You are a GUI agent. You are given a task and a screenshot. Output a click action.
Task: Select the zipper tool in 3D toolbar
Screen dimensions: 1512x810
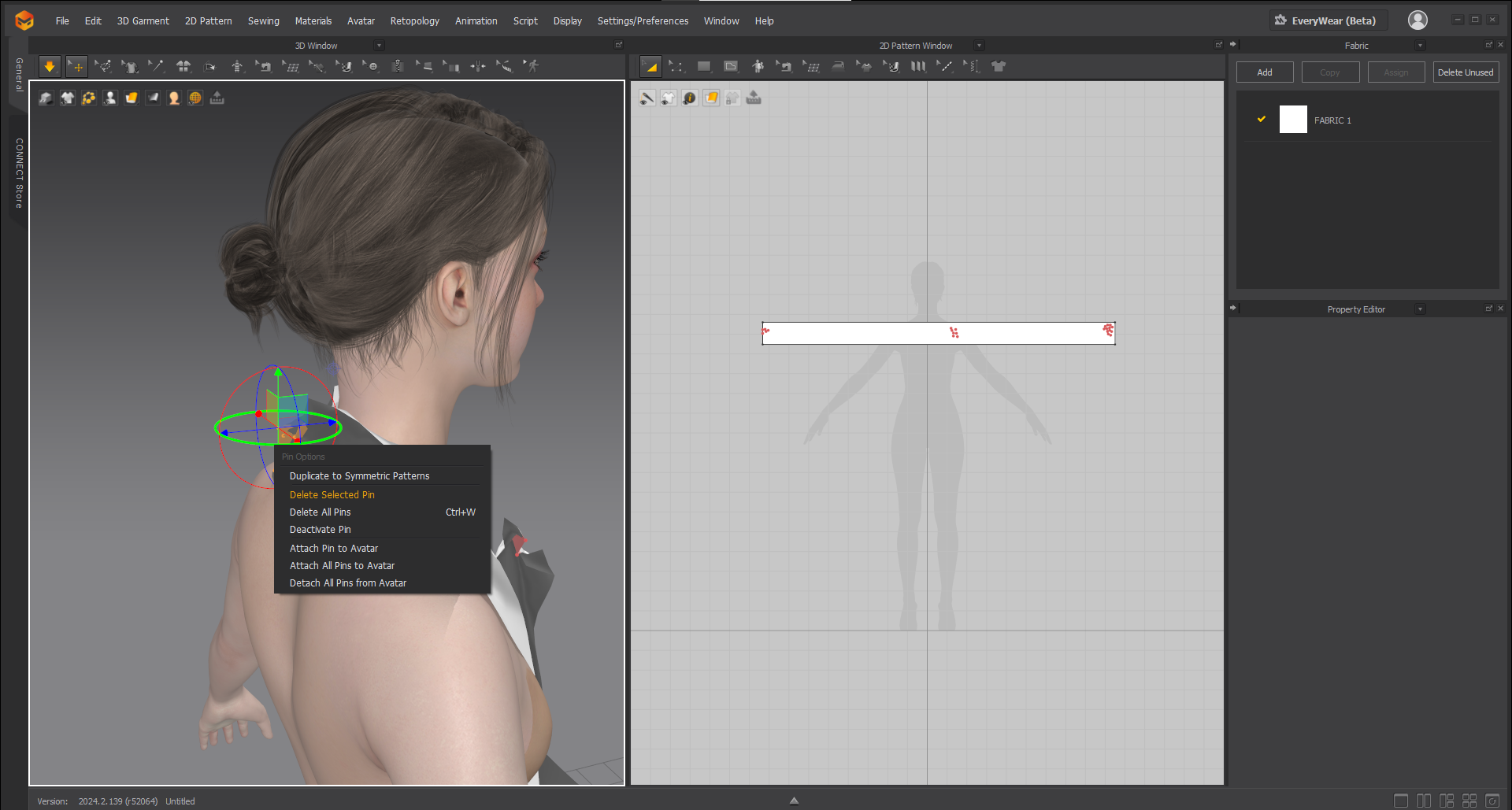[398, 67]
